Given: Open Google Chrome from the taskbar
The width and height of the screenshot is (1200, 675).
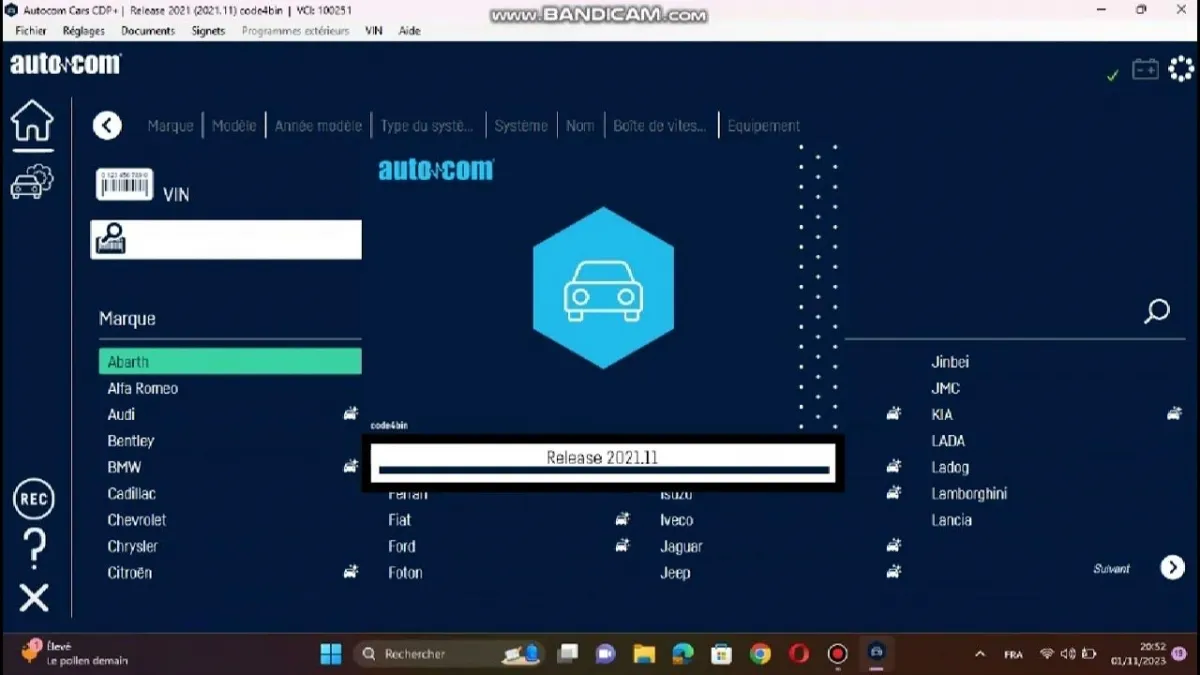Looking at the screenshot, I should coord(760,654).
